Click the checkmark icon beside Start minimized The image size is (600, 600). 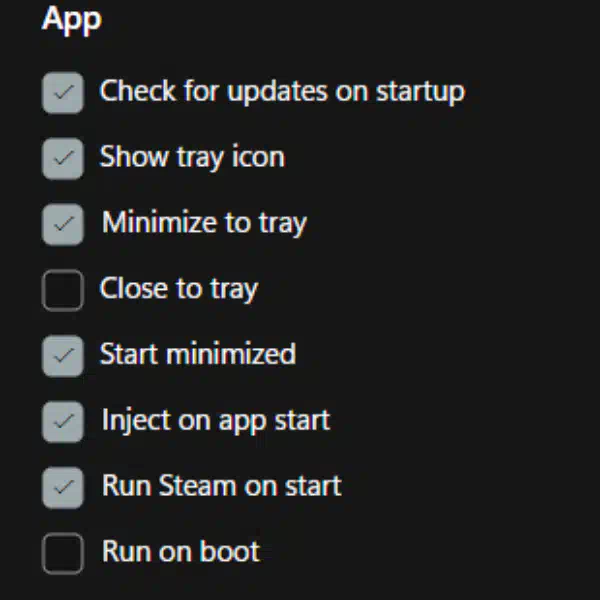point(64,355)
